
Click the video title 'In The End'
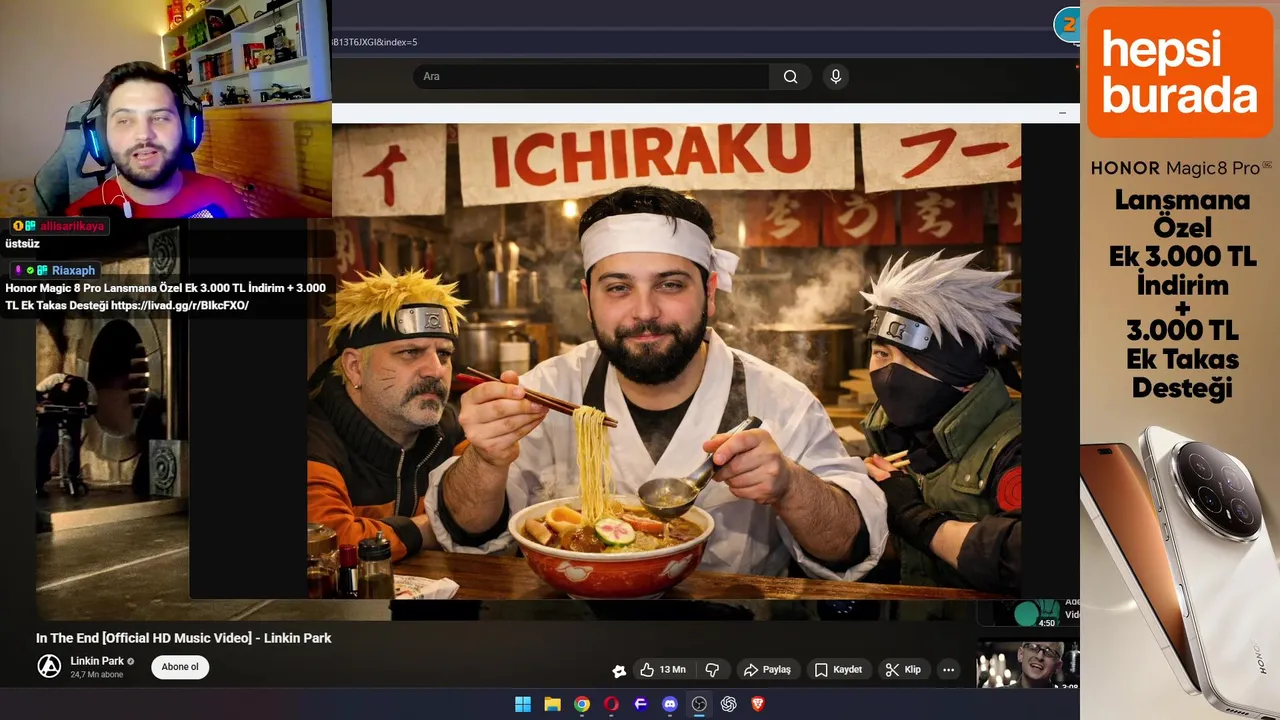183,638
